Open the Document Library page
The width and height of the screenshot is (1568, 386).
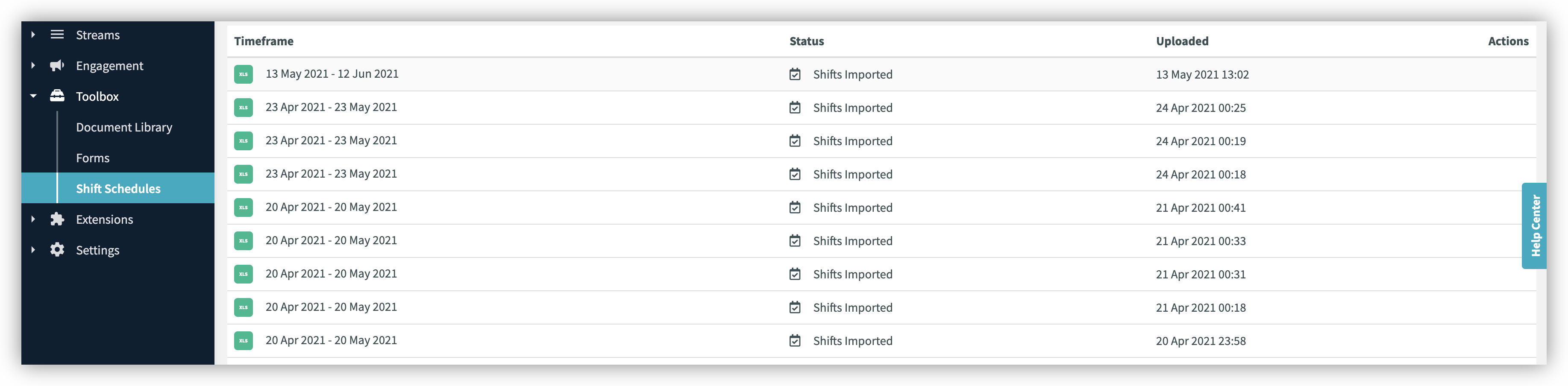(123, 127)
